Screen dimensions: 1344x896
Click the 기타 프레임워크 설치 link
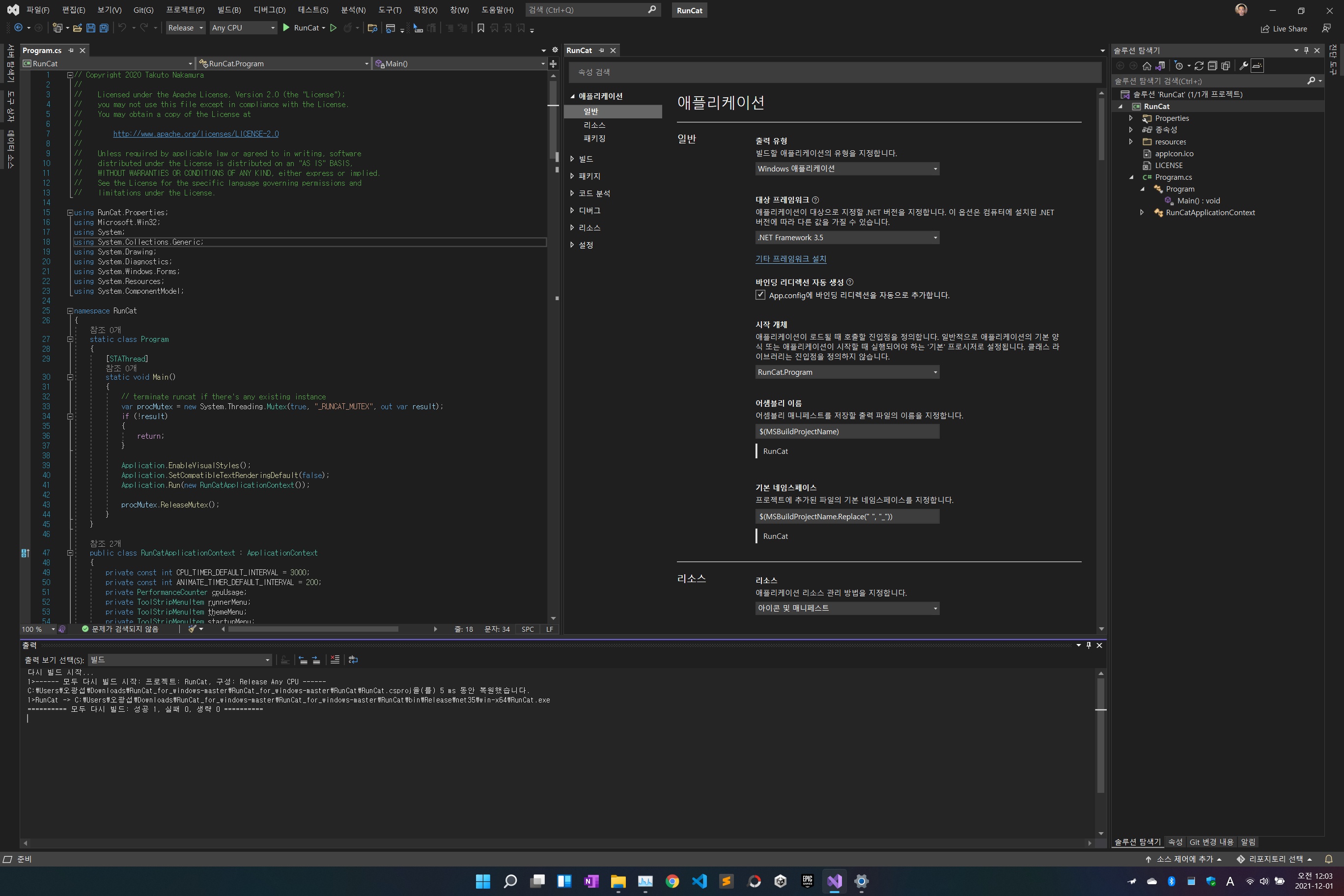click(790, 259)
